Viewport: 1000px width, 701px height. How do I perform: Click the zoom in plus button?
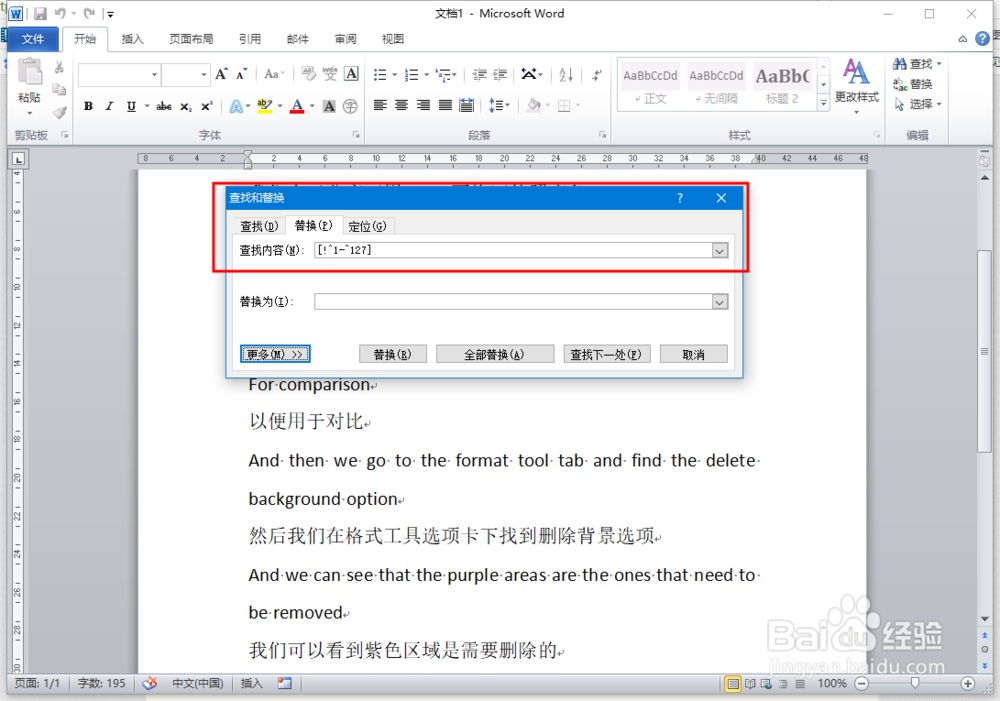(967, 683)
